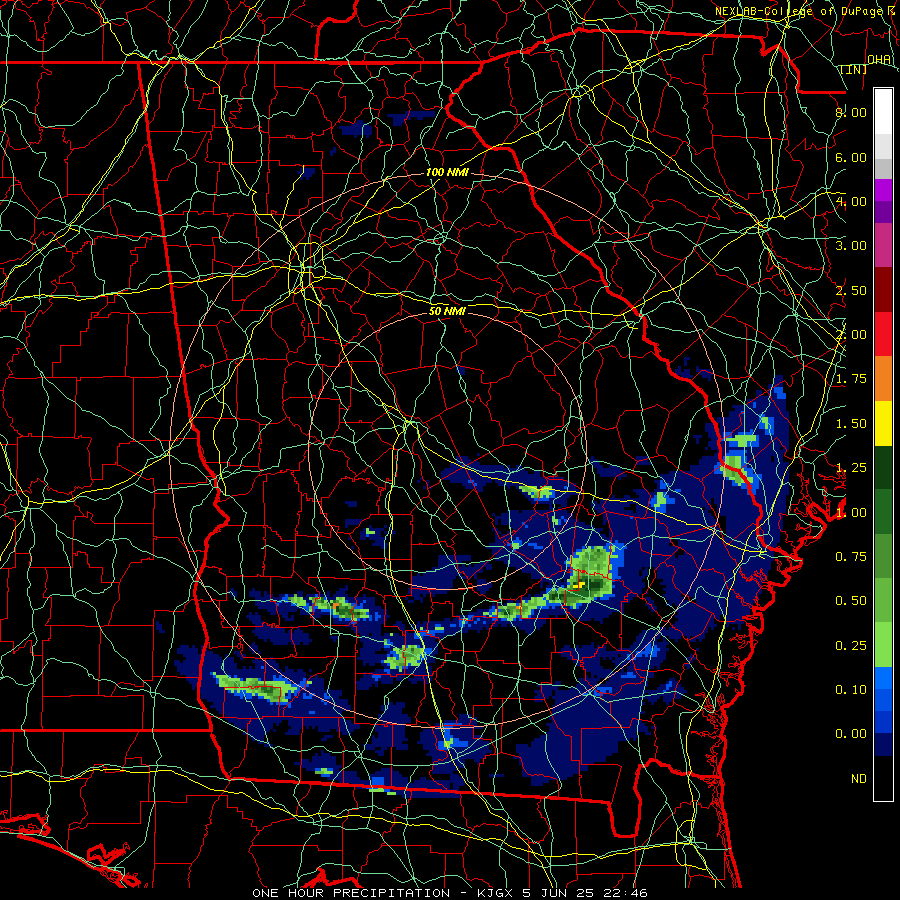Pick the orange legend swatch
Screen dimensions: 900x900
(x=883, y=378)
